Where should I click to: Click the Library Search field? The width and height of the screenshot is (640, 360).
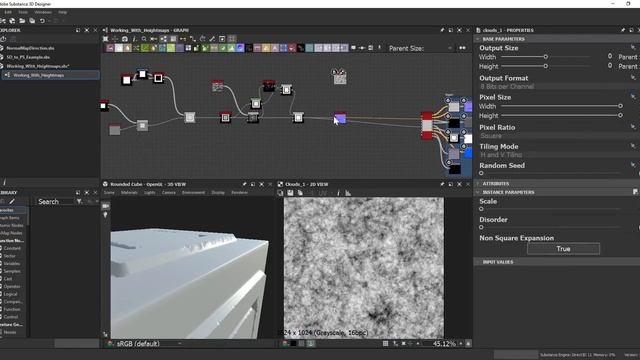point(55,202)
